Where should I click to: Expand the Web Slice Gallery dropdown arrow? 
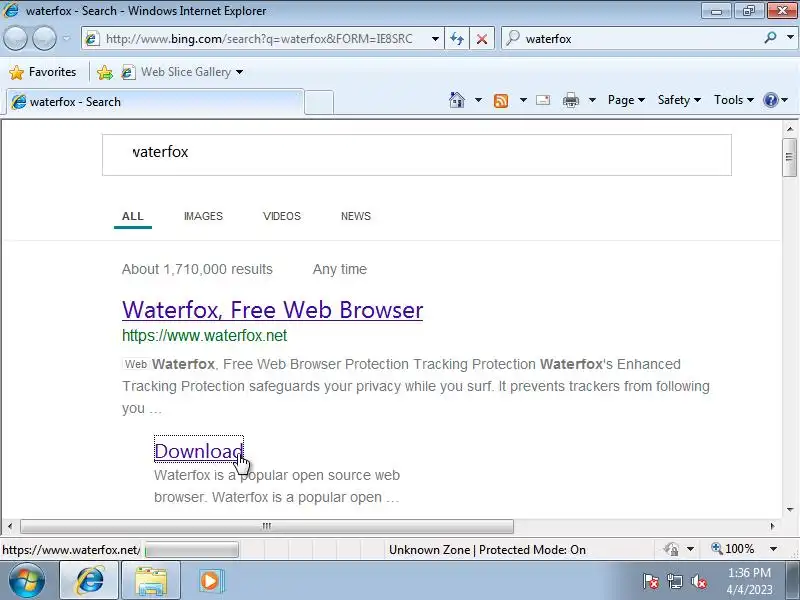pyautogui.click(x=239, y=72)
